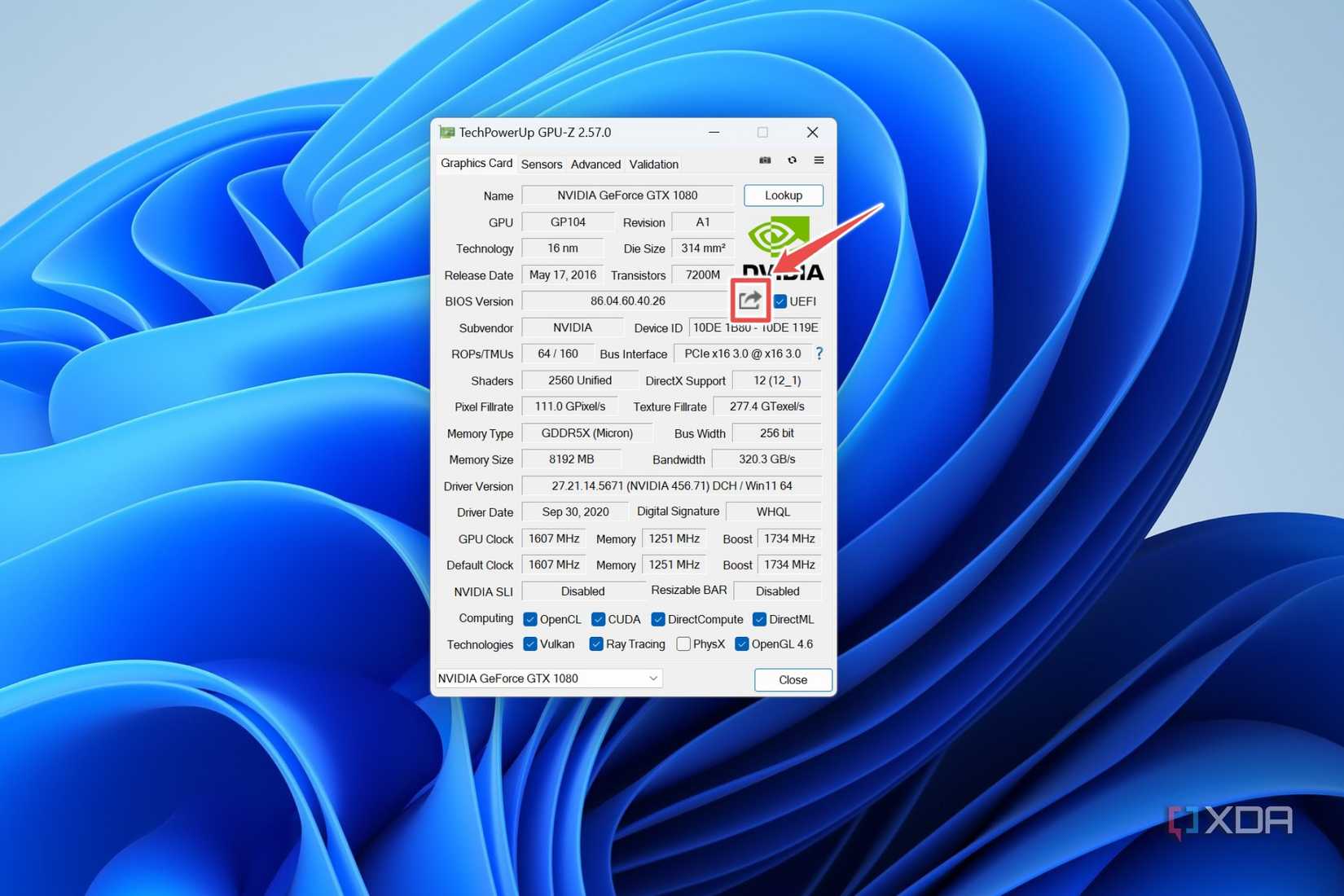
Task: Click the refresh icon in the GPU-Z toolbar
Action: 792,160
